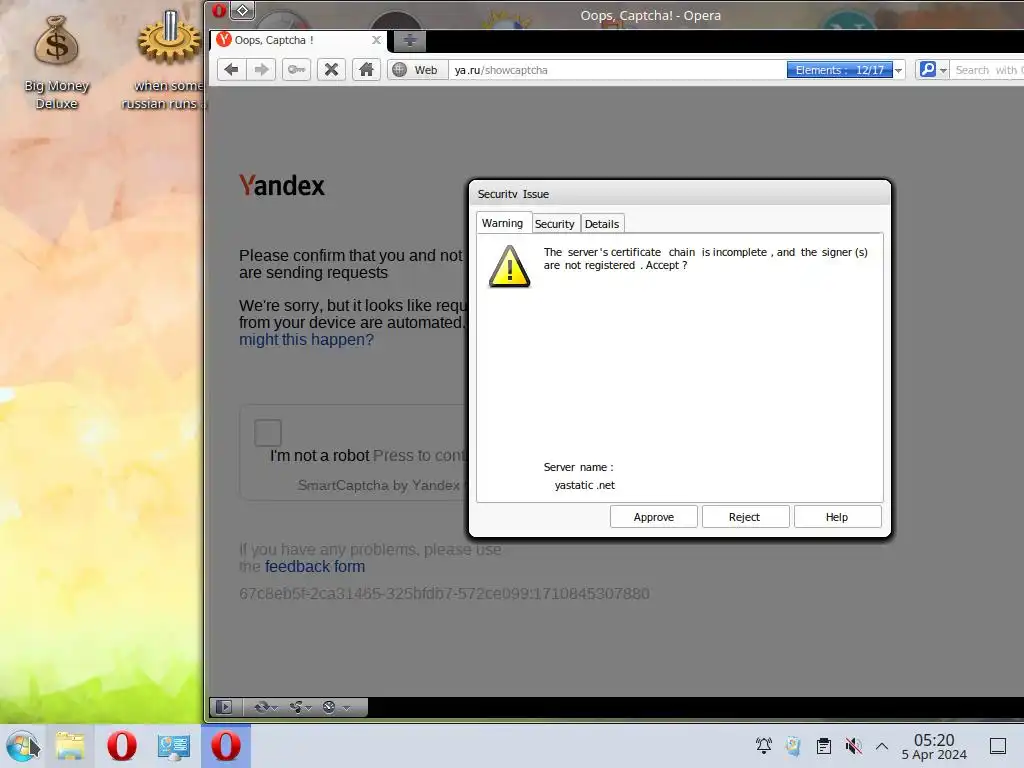Expand the Opera Link sync dropdown arrow
This screenshot has width=1024, height=768.
coord(275,707)
